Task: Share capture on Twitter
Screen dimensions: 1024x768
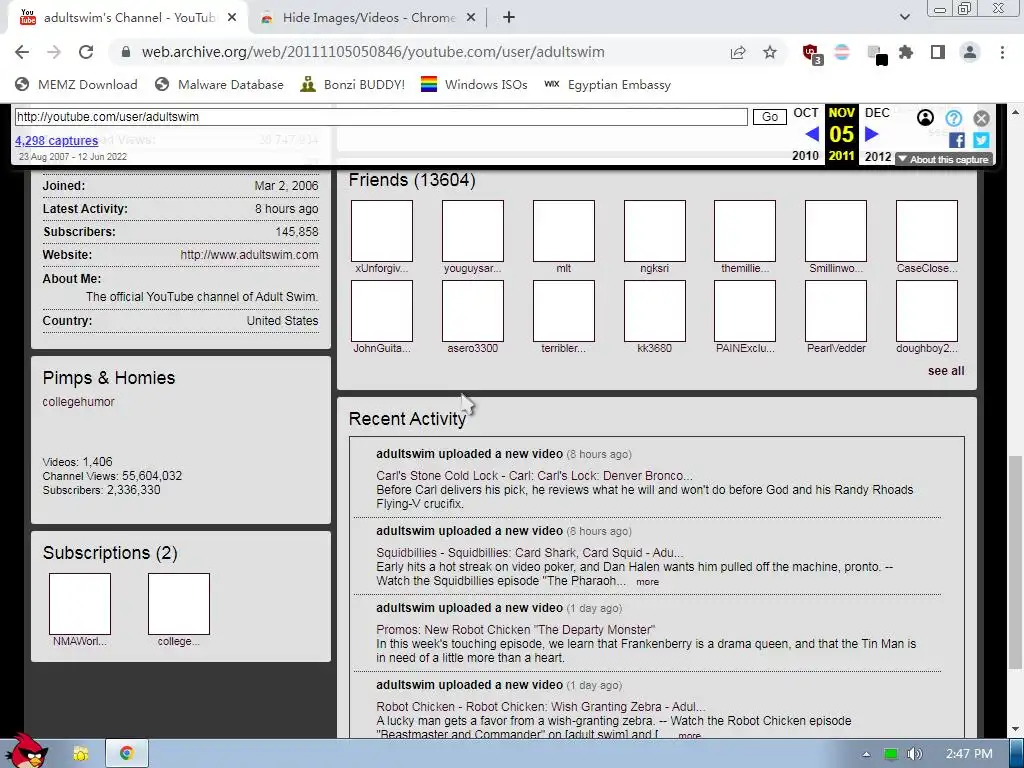Action: coord(981,140)
